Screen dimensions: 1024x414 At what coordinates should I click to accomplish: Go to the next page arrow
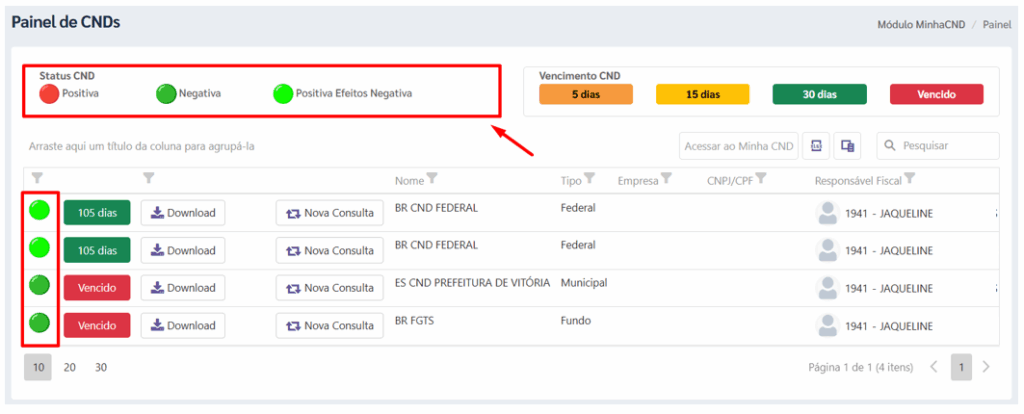tap(986, 368)
